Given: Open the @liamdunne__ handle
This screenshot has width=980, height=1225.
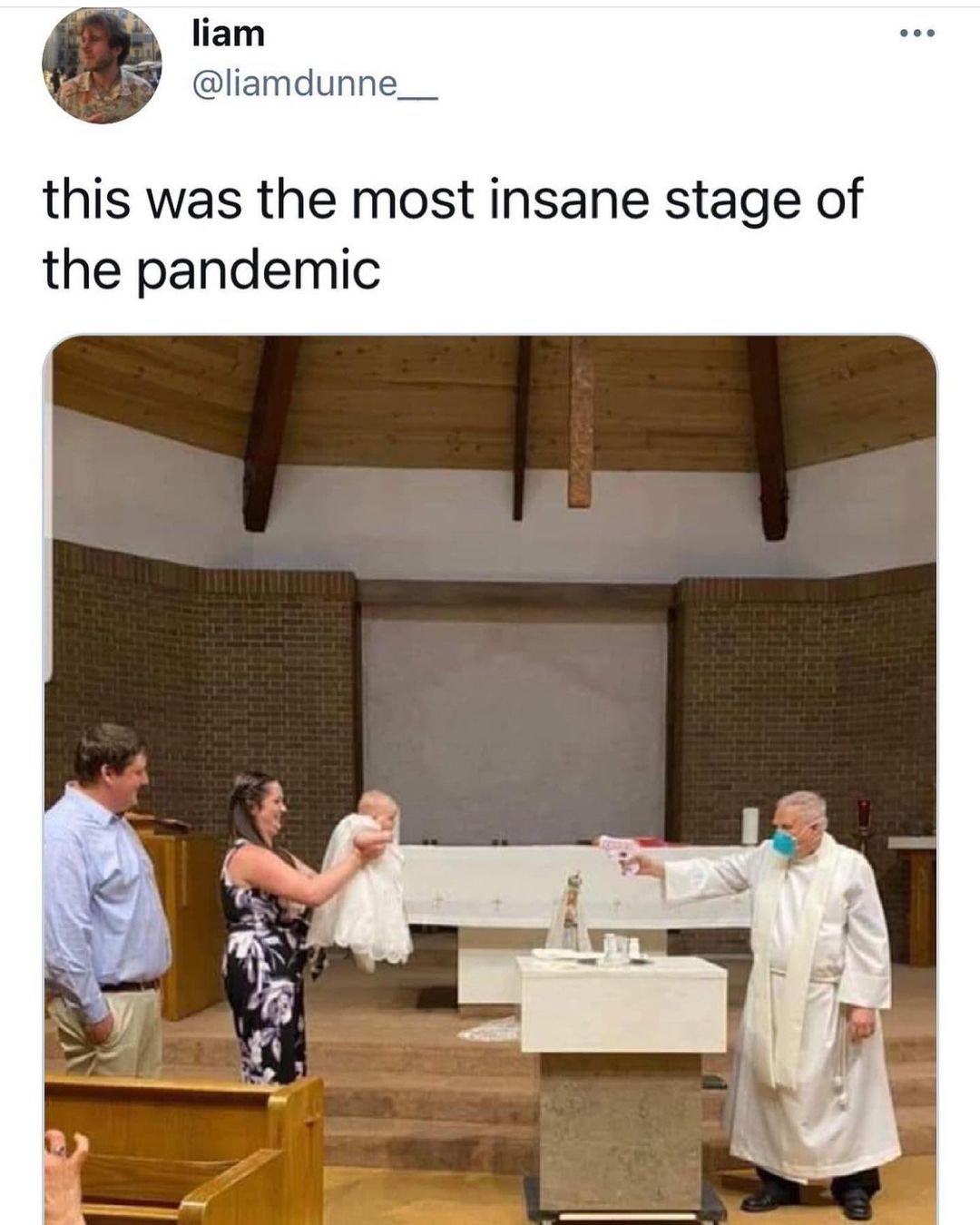Looking at the screenshot, I should tap(315, 84).
